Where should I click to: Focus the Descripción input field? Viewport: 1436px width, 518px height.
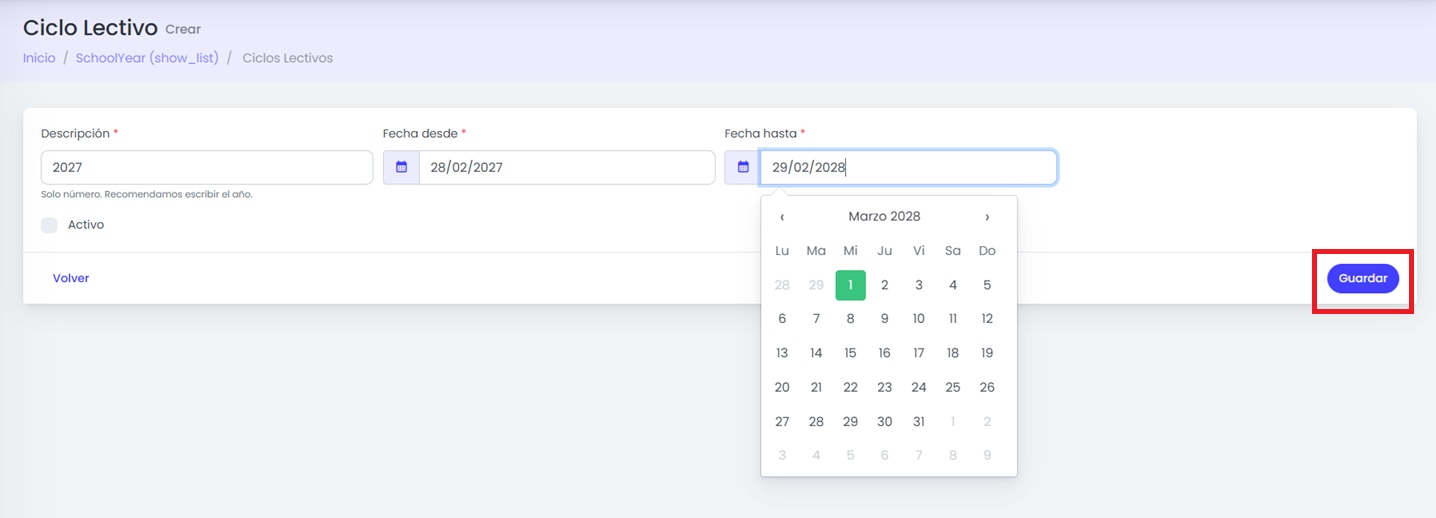207,167
